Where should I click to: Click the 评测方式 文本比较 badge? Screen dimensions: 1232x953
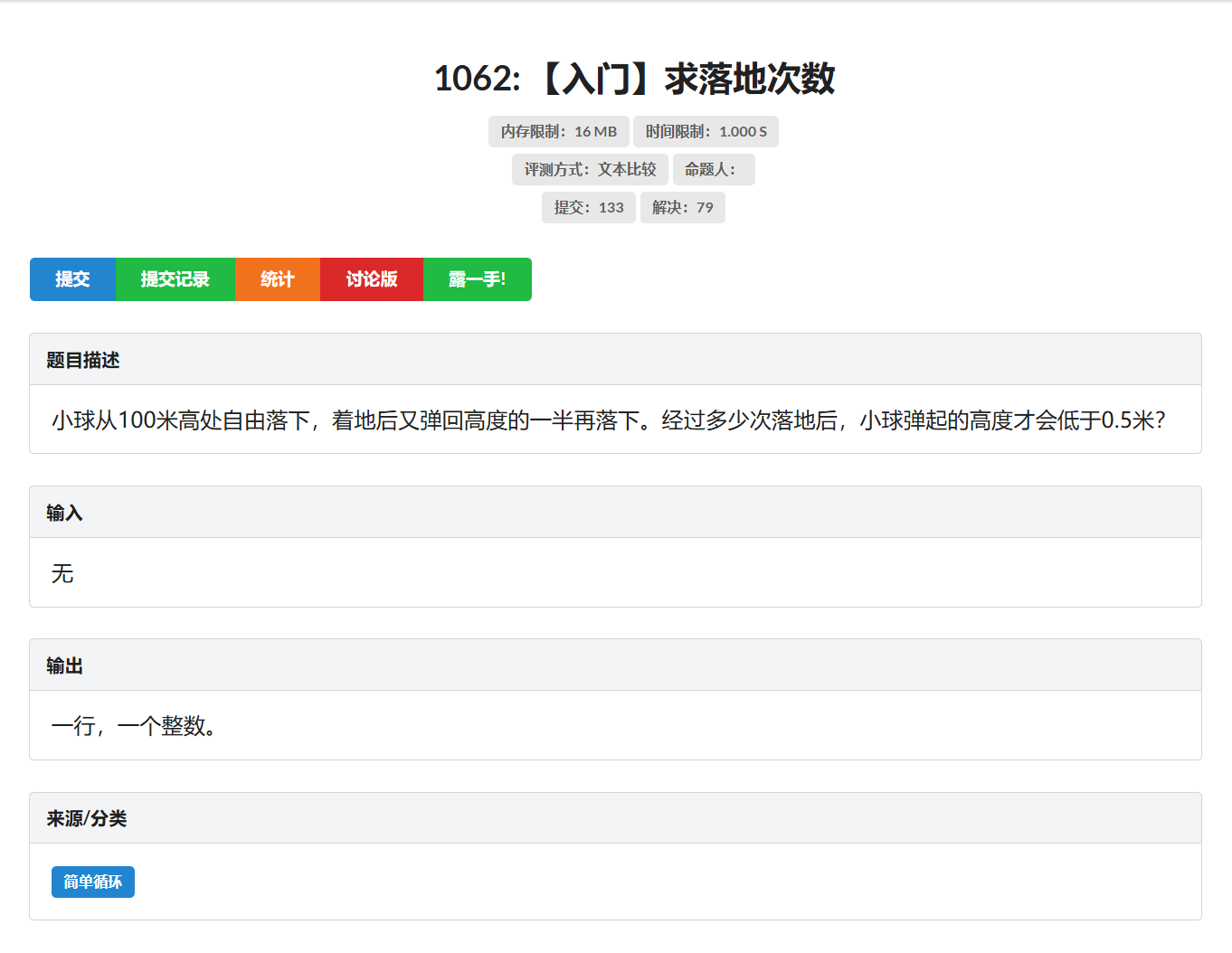(x=590, y=169)
